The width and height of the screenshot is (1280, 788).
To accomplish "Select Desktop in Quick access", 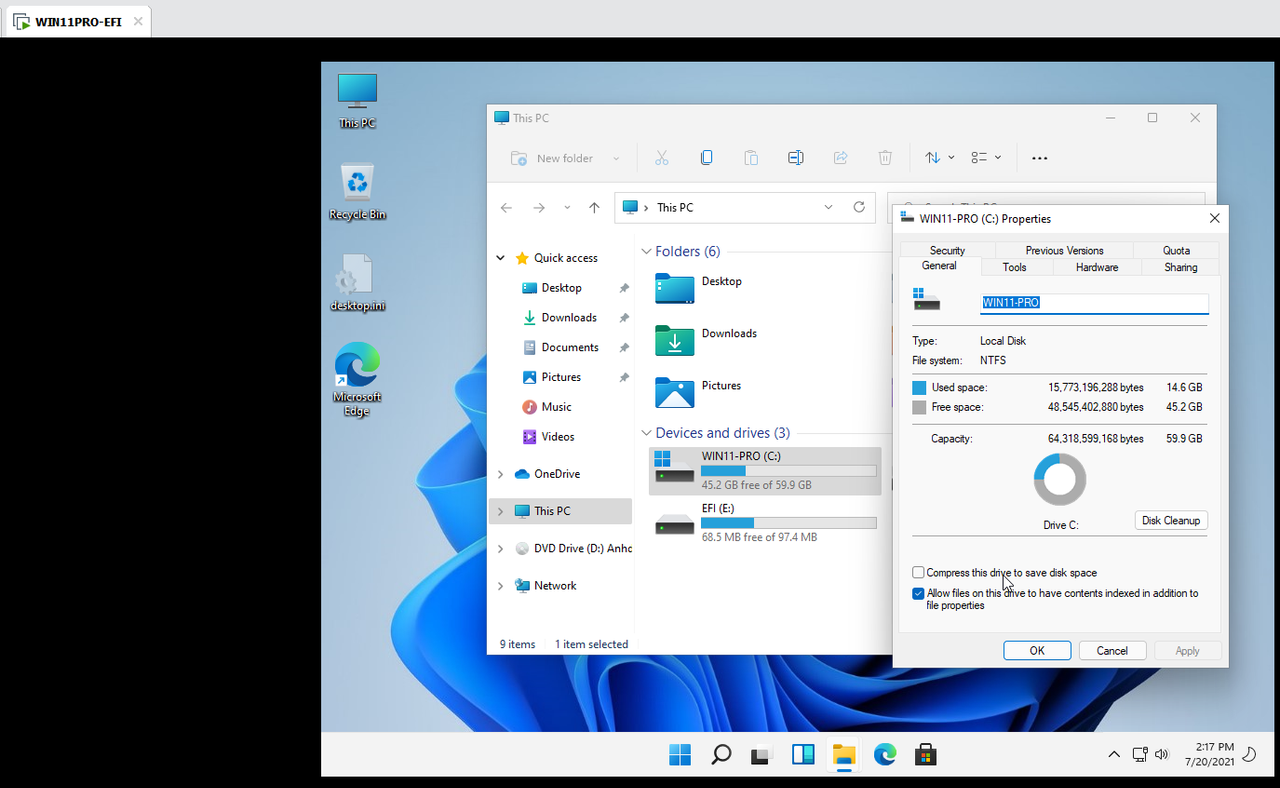I will point(561,288).
